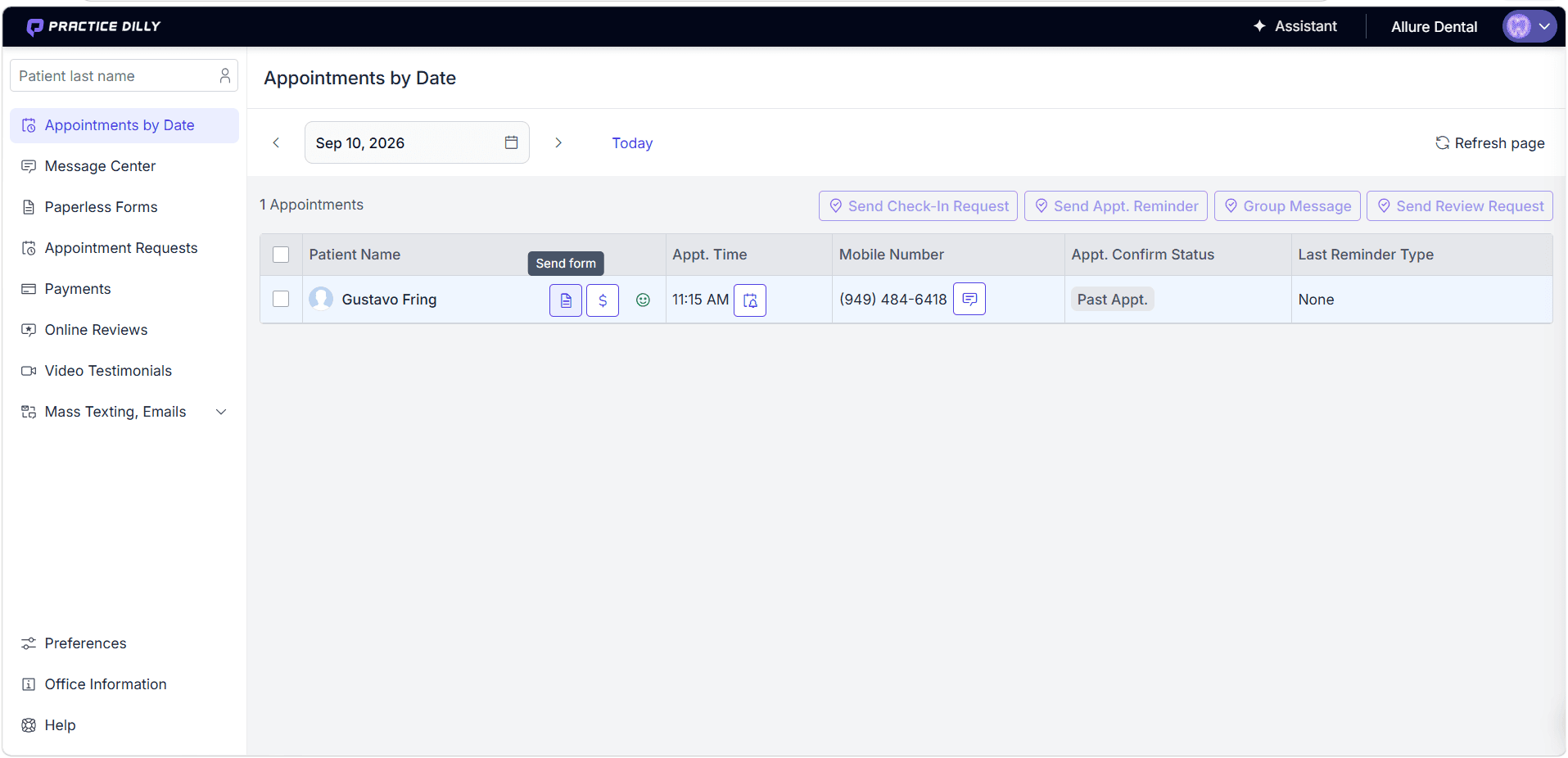This screenshot has height=758, width=1568.
Task: Click the 11:15 AM appointment time
Action: pos(700,300)
